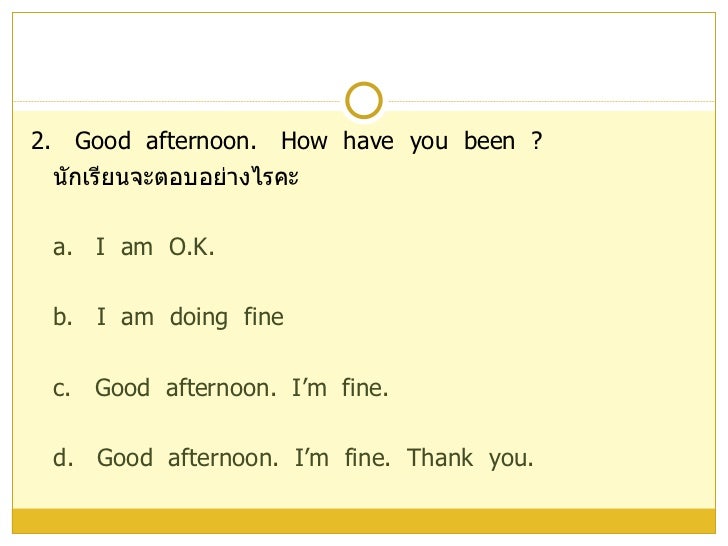Choose option d ending with Thank you.

click(x=293, y=459)
